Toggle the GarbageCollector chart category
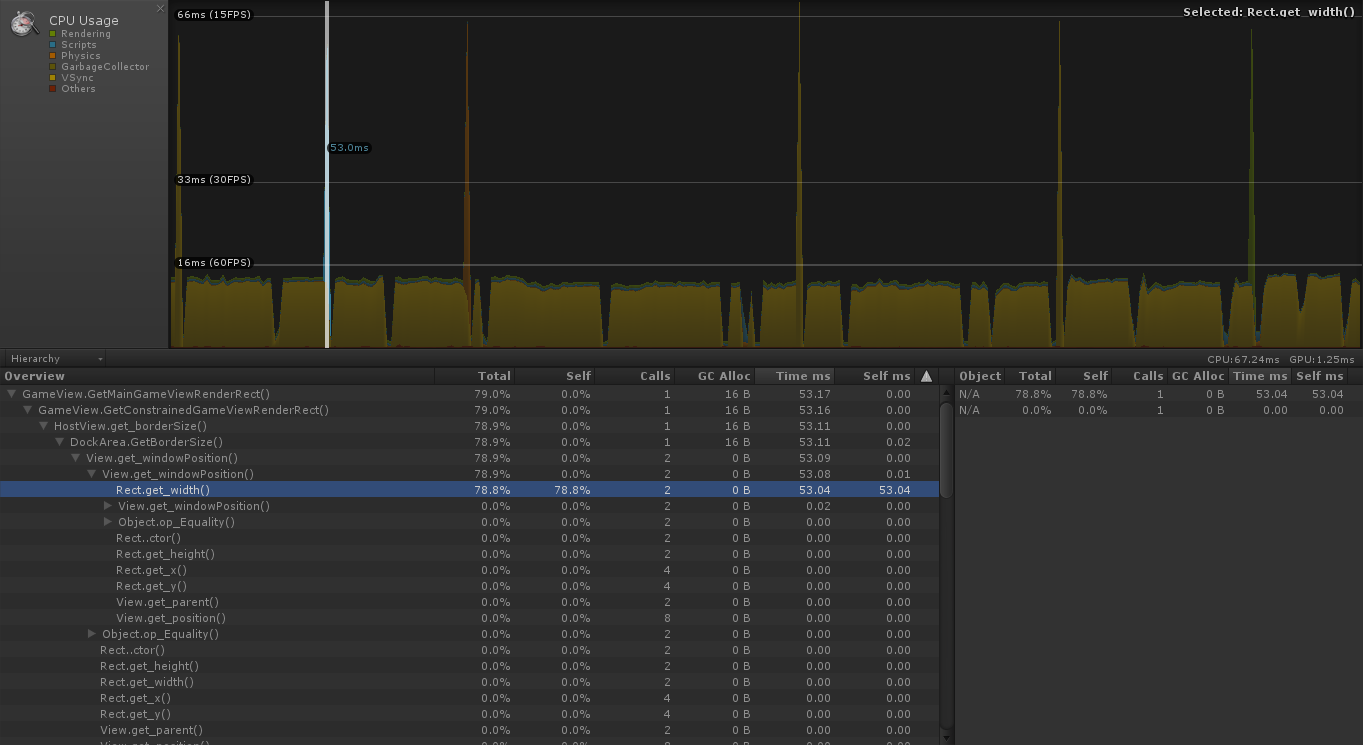 tap(52, 67)
